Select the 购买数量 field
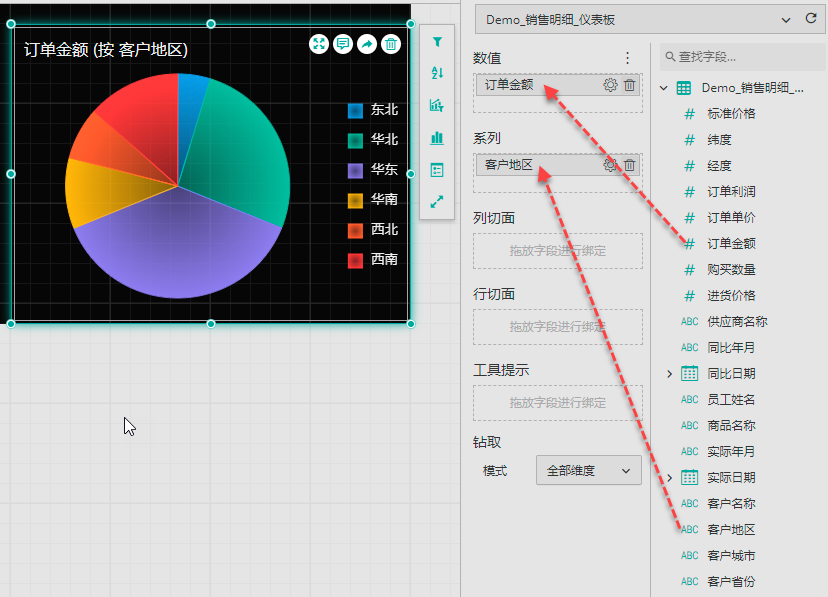 [x=731, y=270]
